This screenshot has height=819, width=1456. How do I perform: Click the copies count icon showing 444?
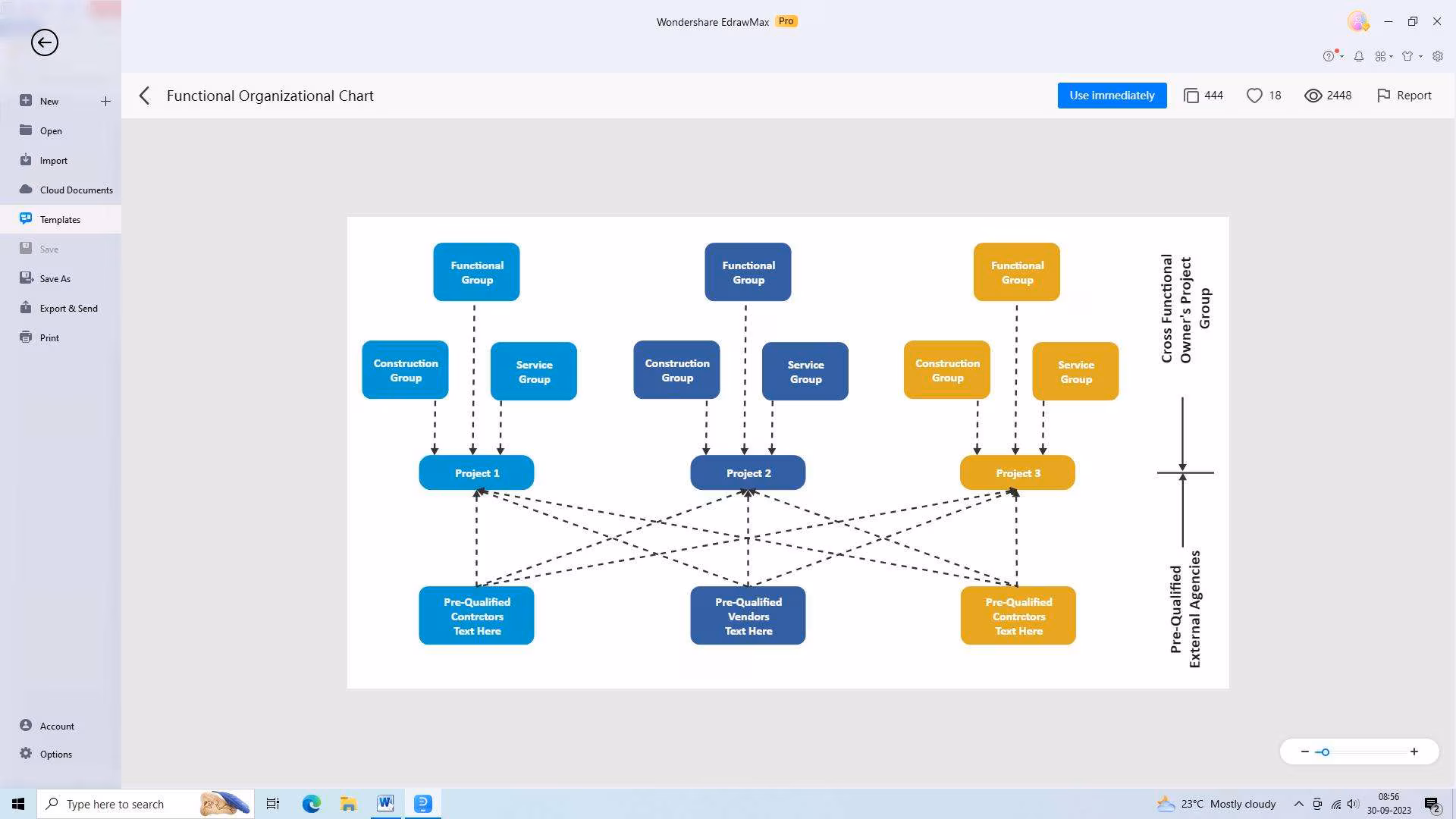pos(1191,96)
